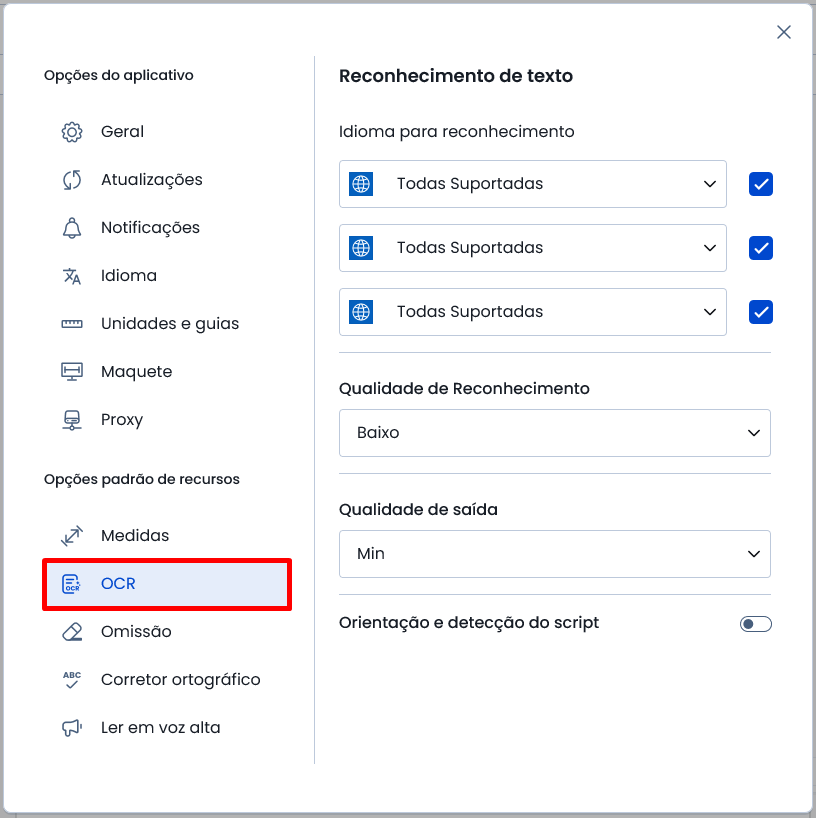The height and width of the screenshot is (818, 816).
Task: Click the Unidades e guias ruler icon
Action: [72, 324]
